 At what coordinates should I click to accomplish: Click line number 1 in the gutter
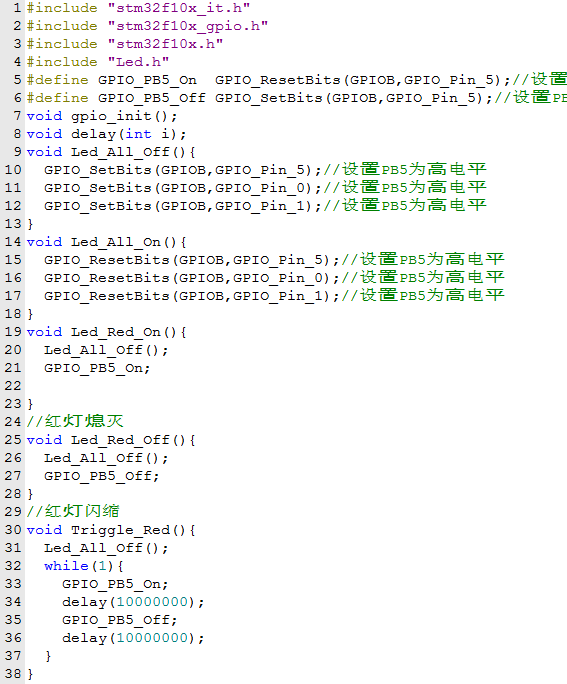(17, 8)
